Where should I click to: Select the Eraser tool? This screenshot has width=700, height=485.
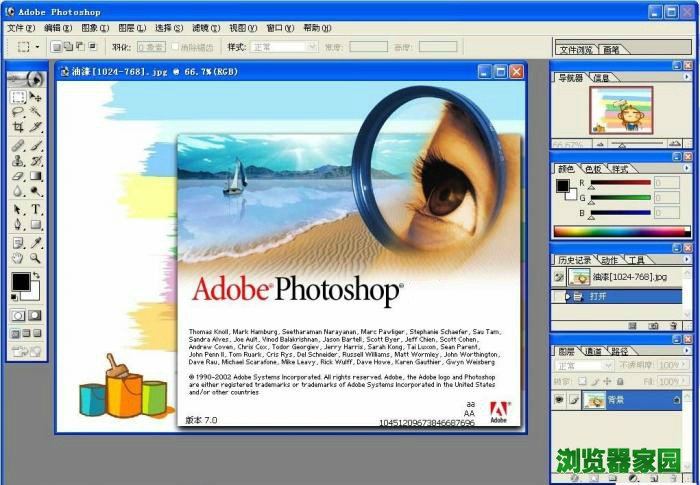[18, 176]
